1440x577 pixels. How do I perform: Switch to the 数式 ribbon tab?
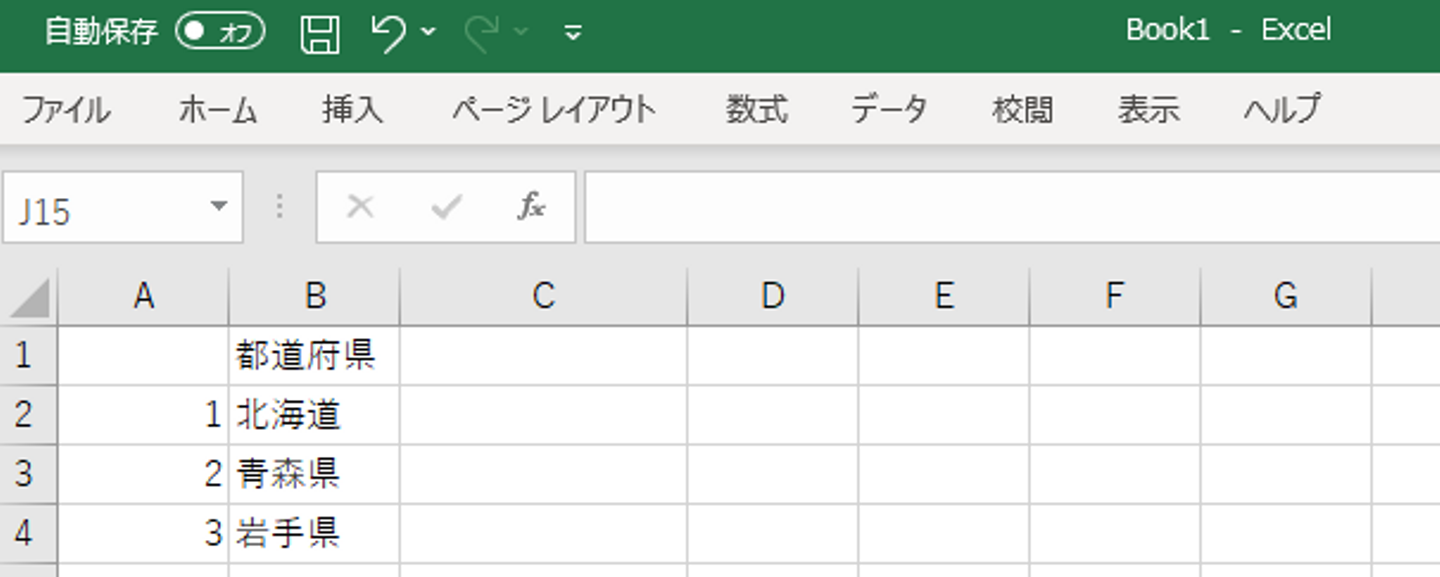point(756,109)
